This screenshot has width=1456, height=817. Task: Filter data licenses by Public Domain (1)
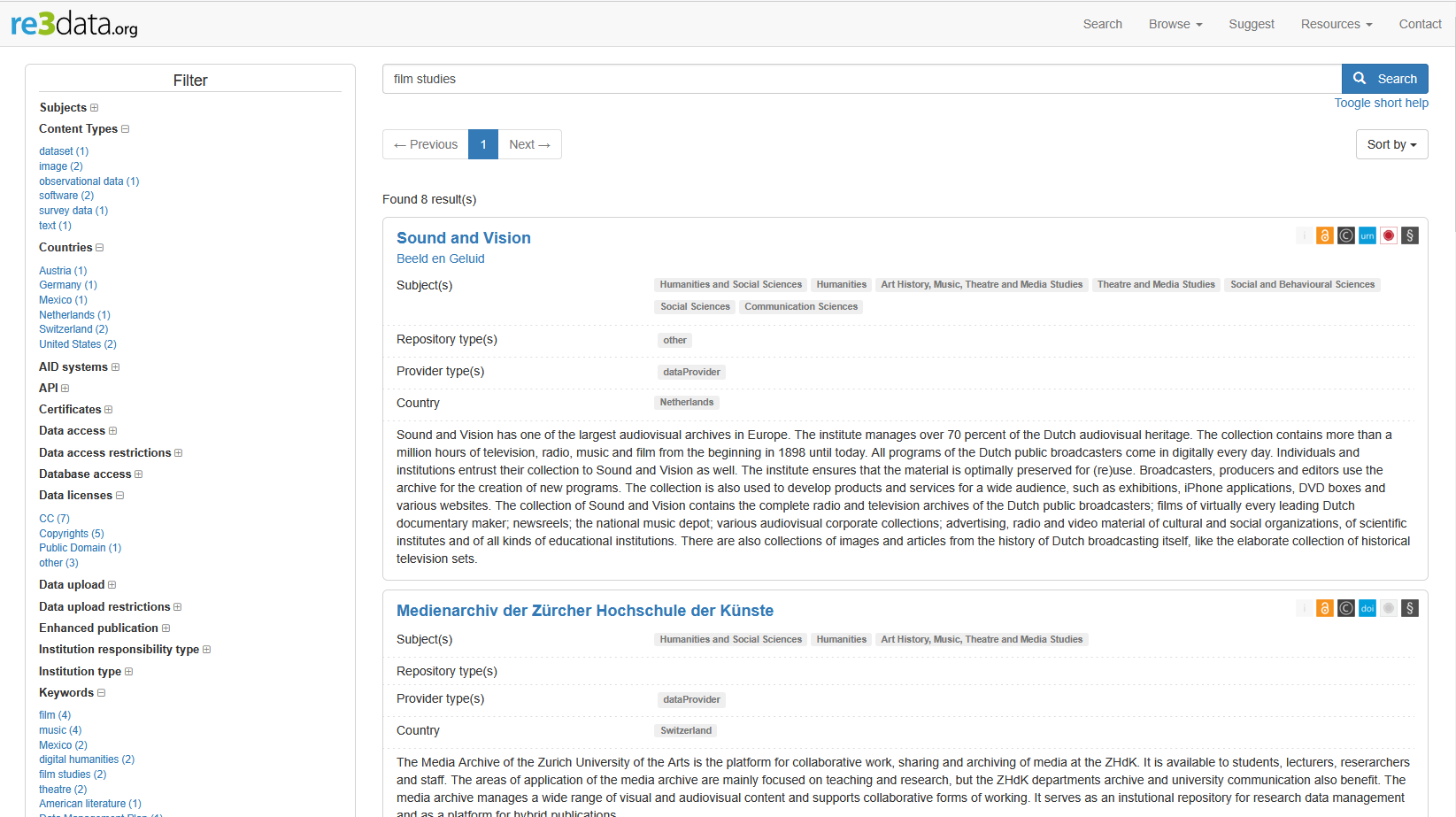point(81,548)
